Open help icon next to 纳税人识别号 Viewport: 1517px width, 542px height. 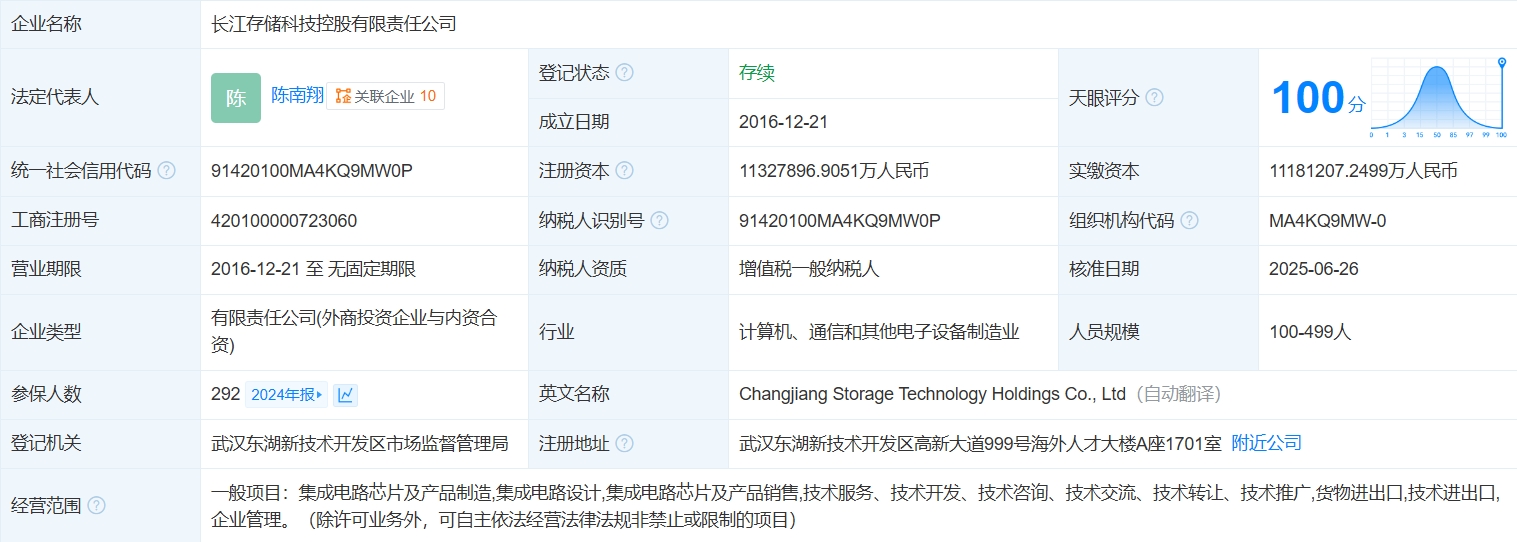[659, 221]
